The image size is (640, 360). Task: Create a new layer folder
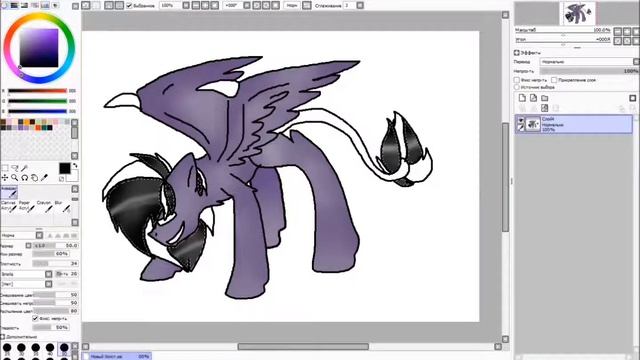pos(544,98)
